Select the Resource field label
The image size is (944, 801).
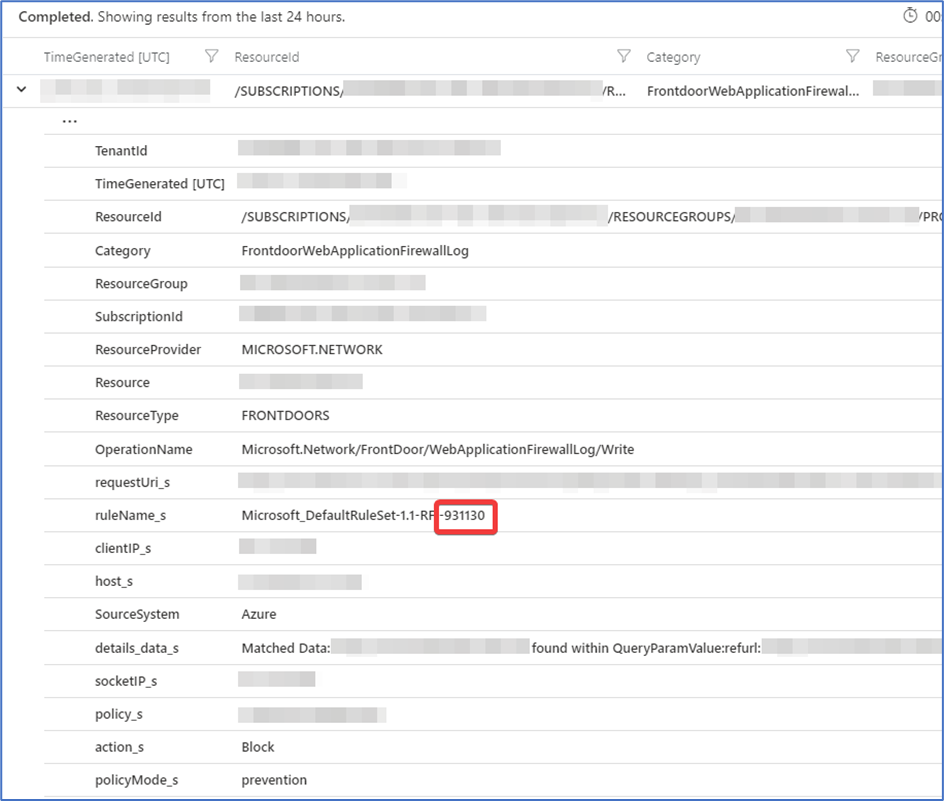coord(122,382)
